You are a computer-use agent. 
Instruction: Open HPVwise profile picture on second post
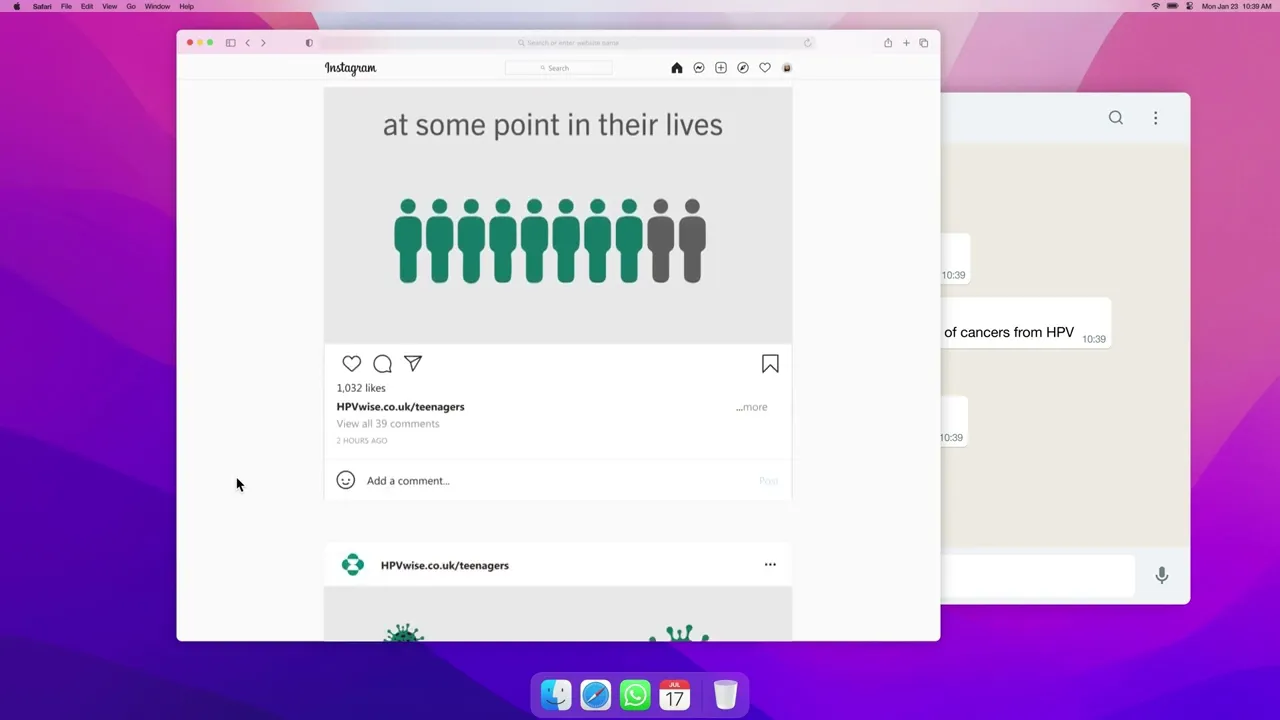(353, 565)
